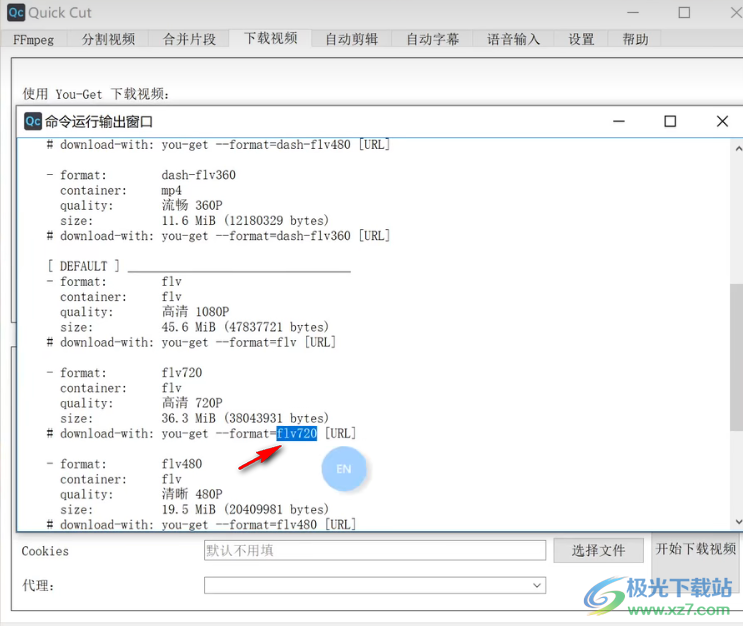Click '--format=dash-flv360 [URL]' download line
The width and height of the screenshot is (743, 626).
click(303, 236)
